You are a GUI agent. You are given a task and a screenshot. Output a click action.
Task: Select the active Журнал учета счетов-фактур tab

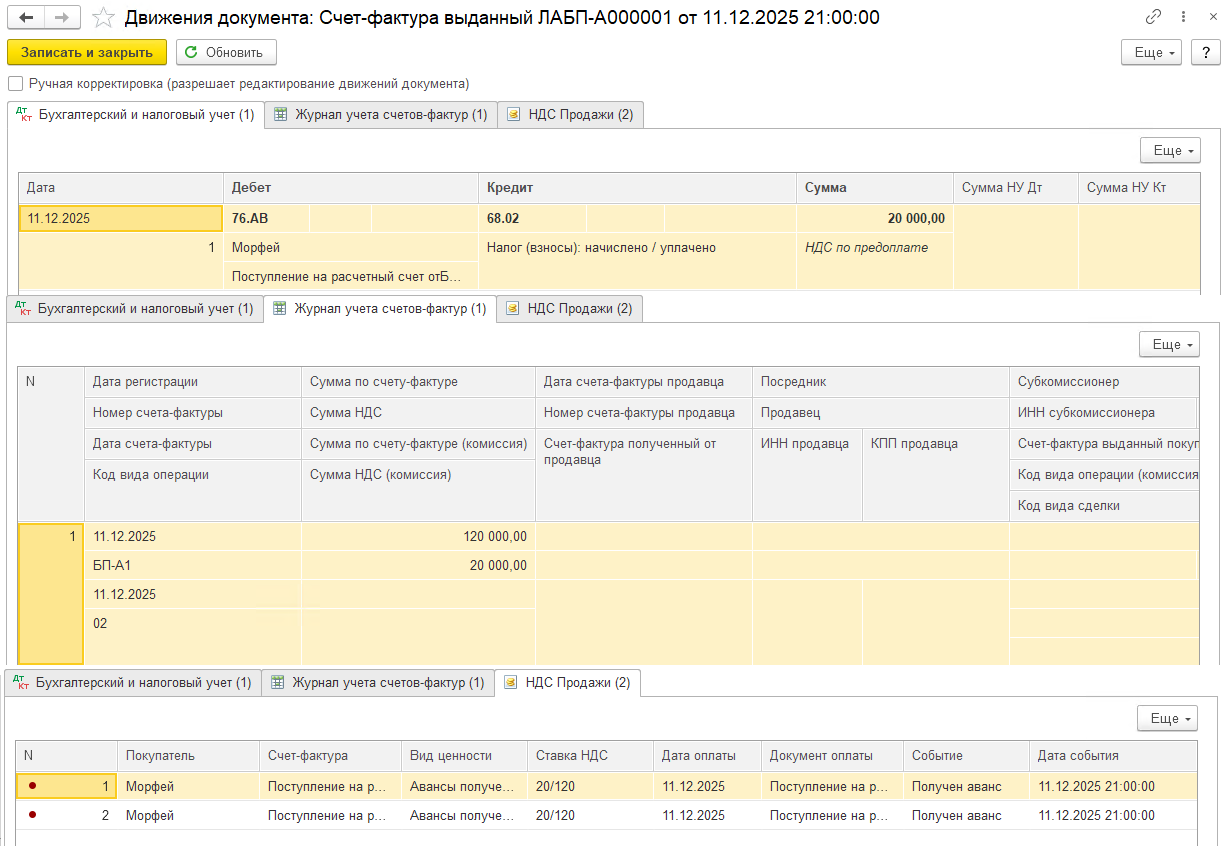[379, 309]
